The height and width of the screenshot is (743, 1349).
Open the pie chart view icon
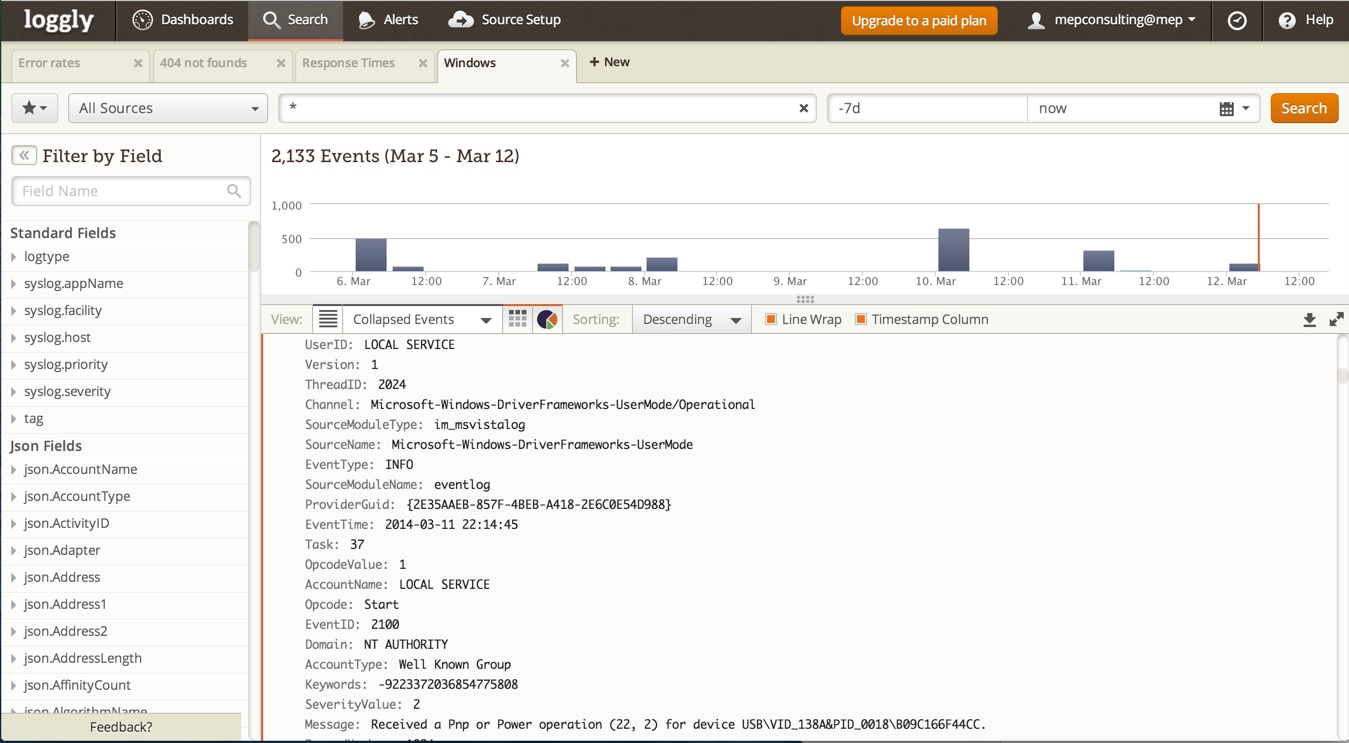click(547, 319)
